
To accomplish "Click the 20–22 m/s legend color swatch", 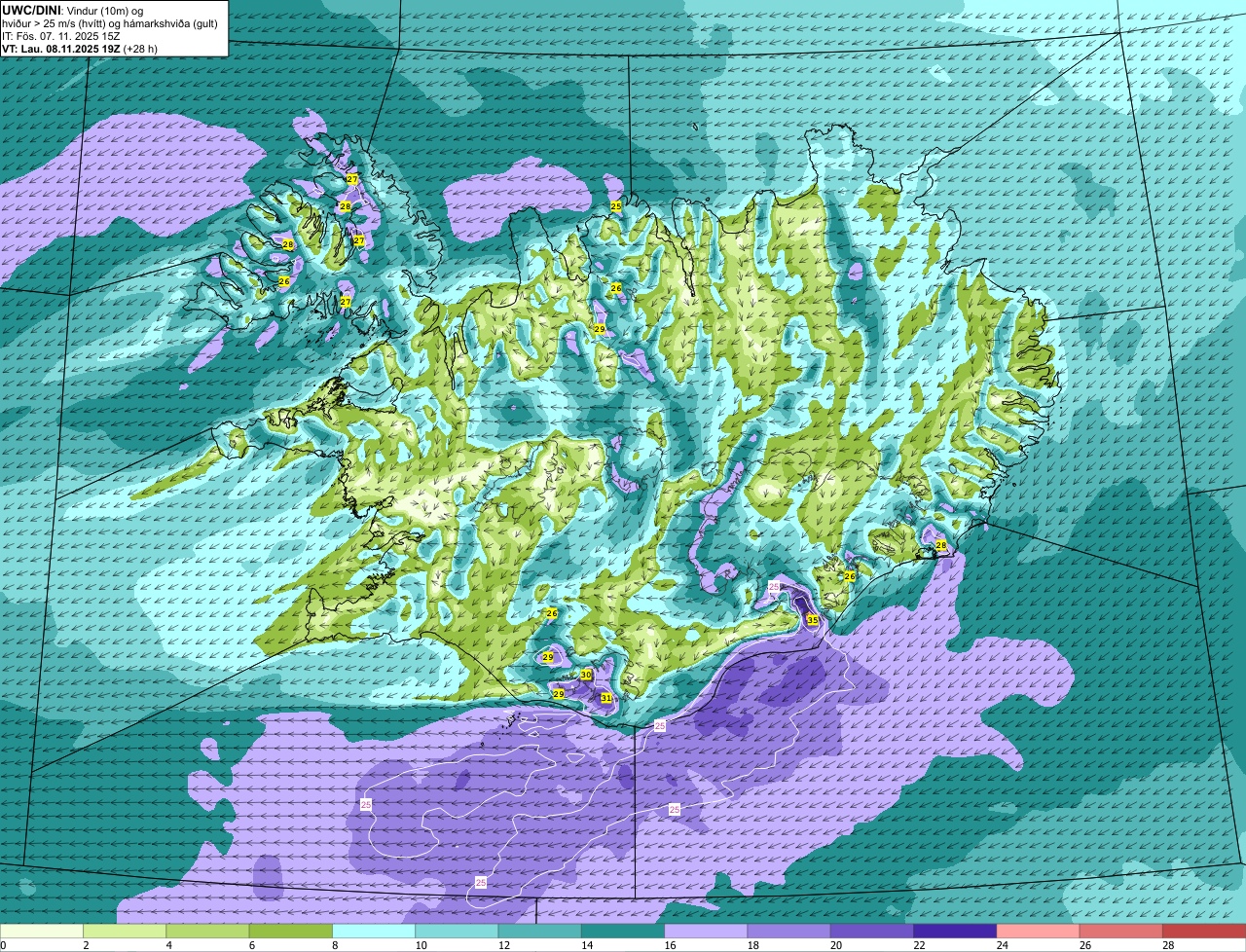I will tap(872, 931).
